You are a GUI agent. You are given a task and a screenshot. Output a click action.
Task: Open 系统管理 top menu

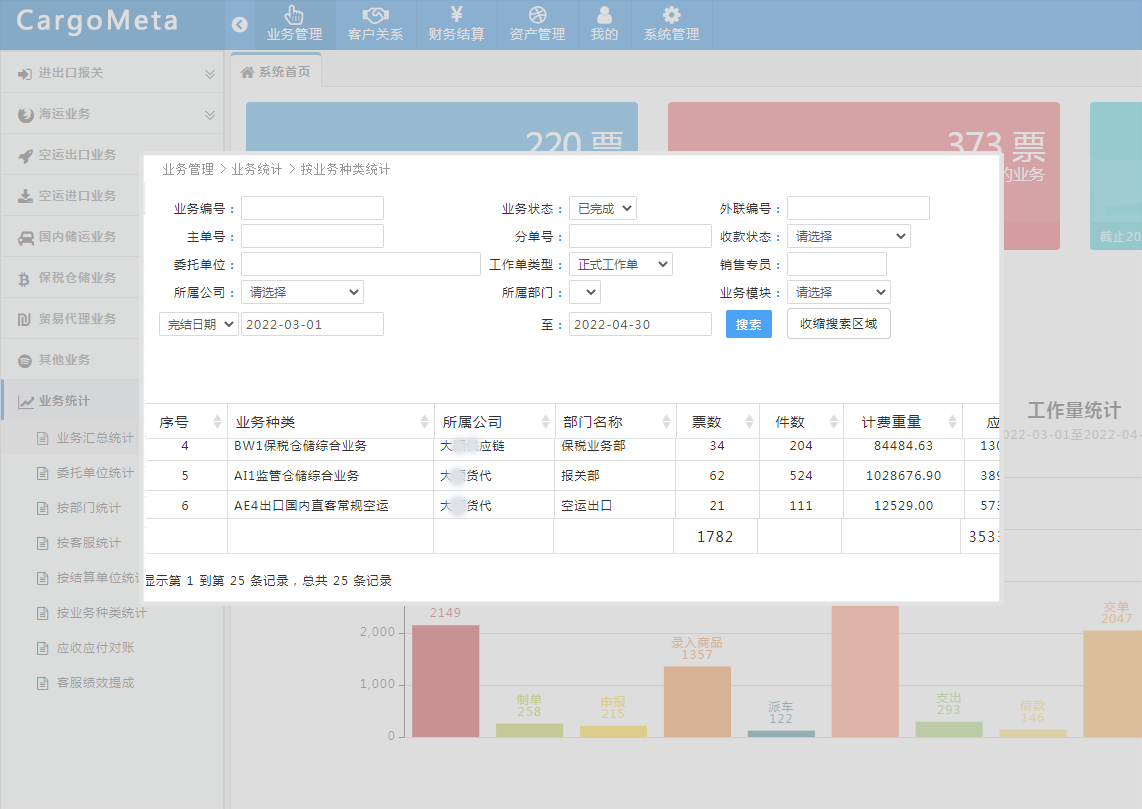(672, 25)
